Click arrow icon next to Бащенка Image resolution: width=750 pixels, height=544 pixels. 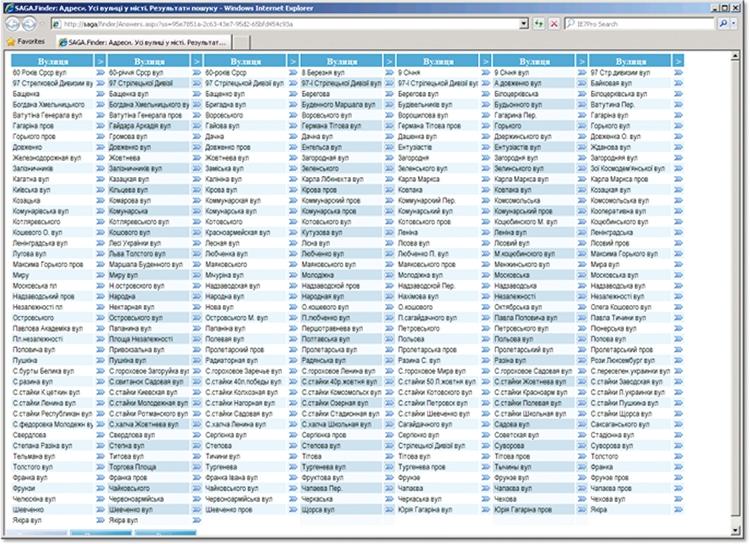pyautogui.click(x=100, y=93)
